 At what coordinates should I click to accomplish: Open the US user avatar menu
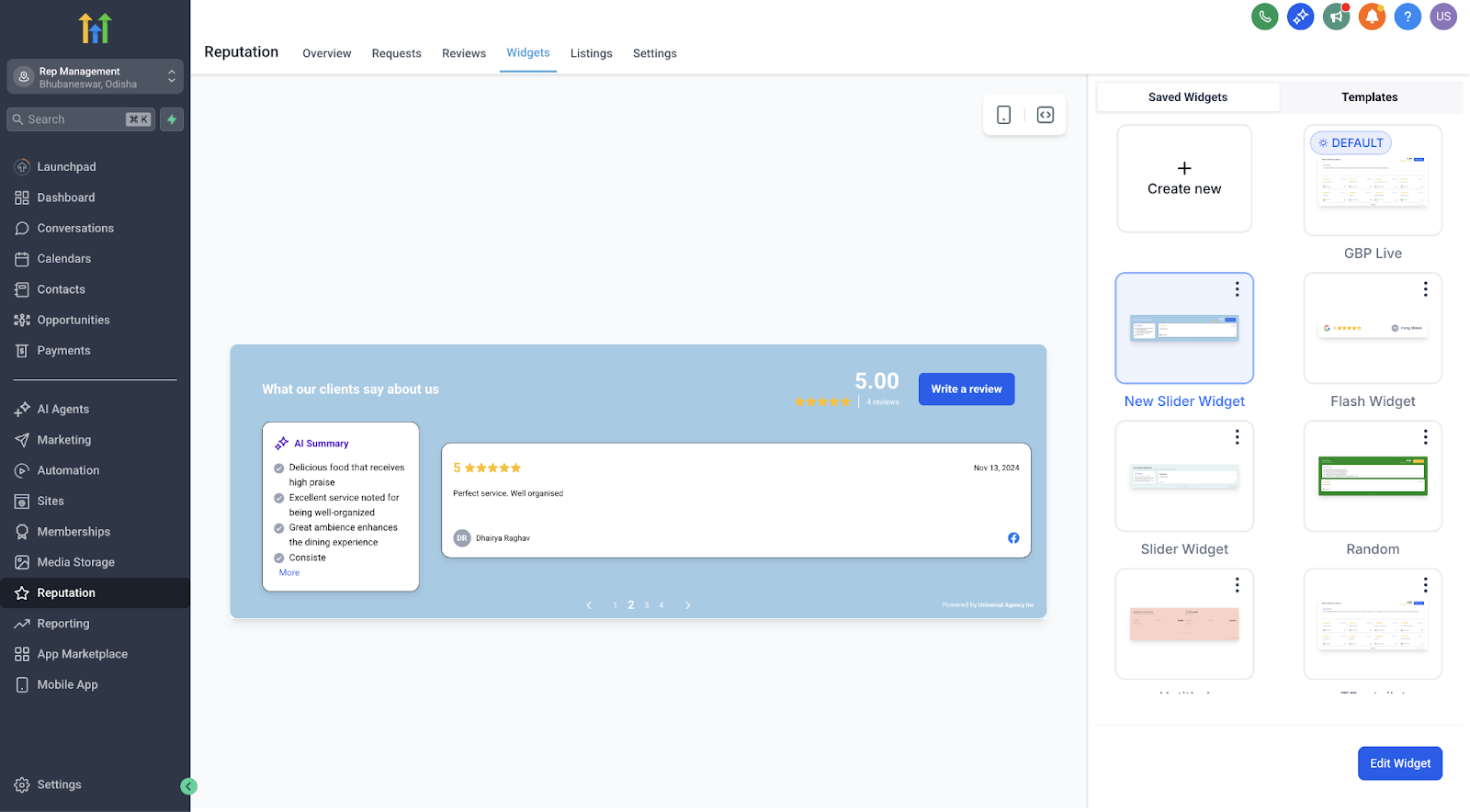[1443, 17]
